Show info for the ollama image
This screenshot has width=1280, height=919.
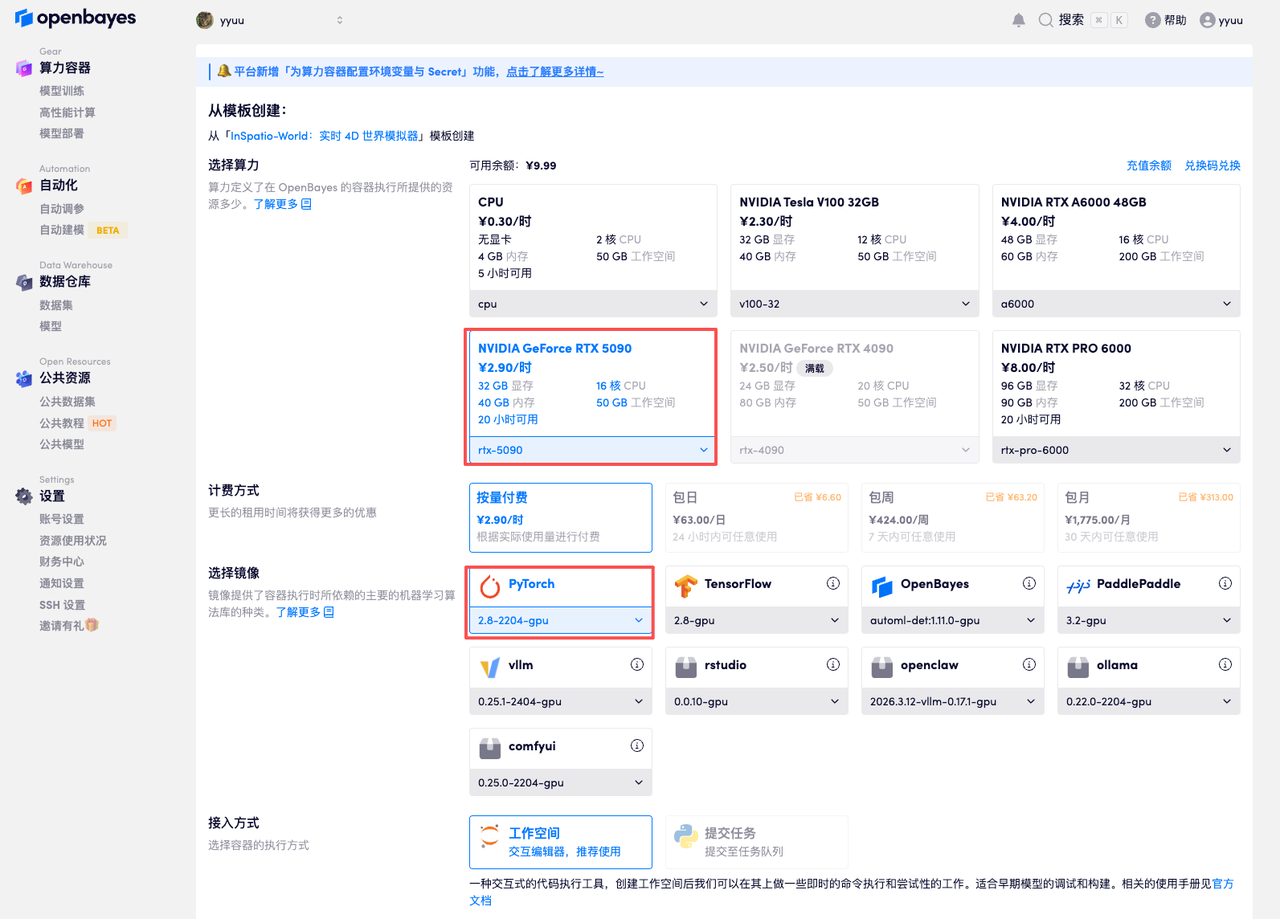pyautogui.click(x=1225, y=665)
